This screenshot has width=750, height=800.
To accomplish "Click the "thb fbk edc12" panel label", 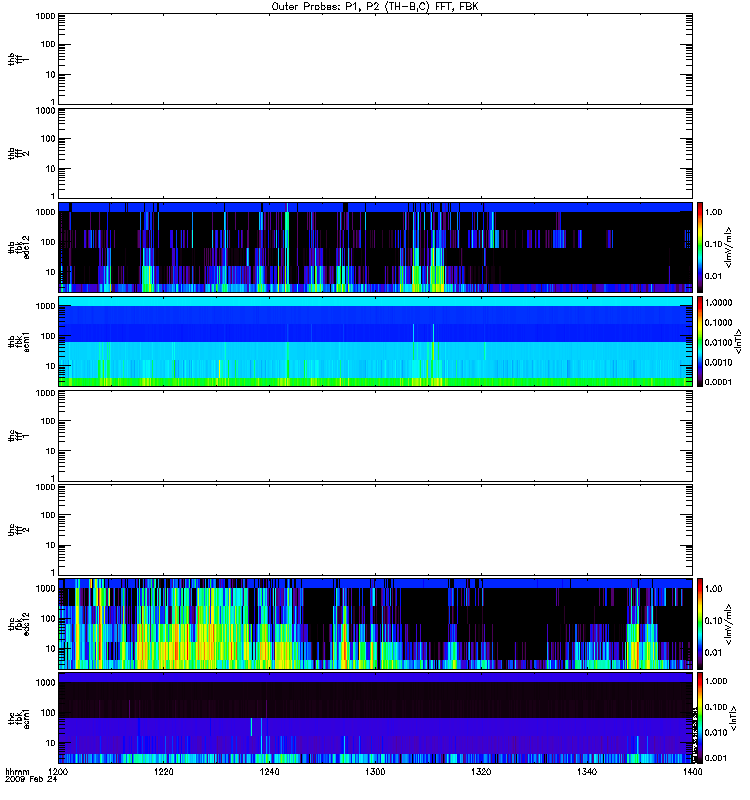I will (19, 247).
